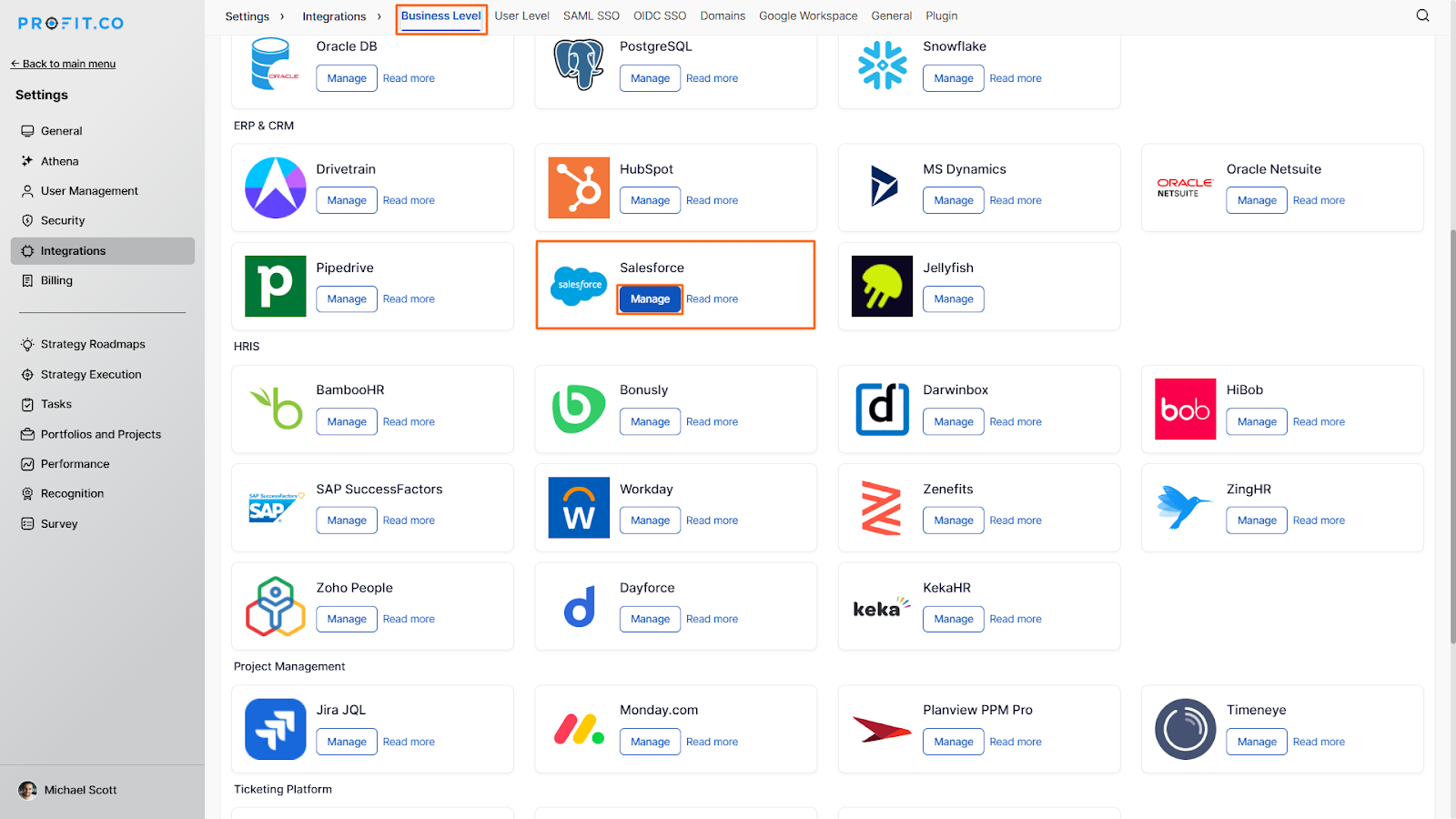The image size is (1456, 819).
Task: Open the OIDC SSO tab
Action: tap(660, 15)
